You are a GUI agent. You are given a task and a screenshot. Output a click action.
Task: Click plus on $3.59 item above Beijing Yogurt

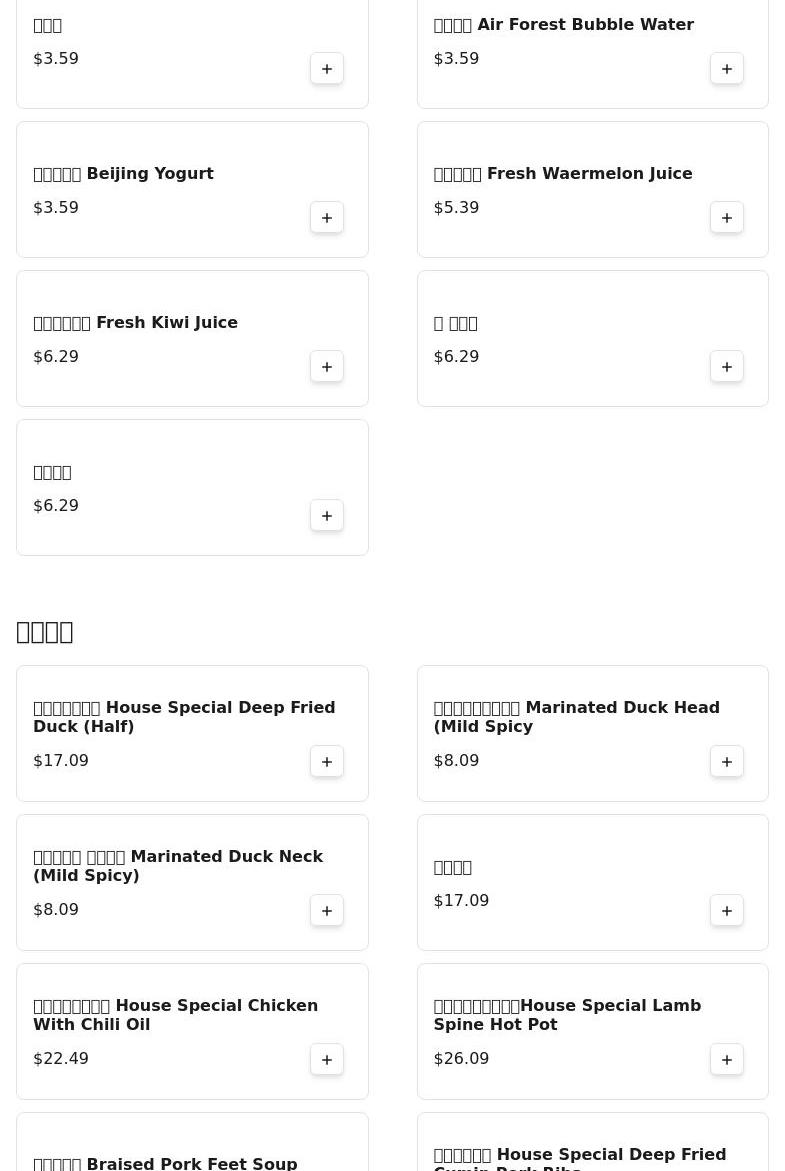[327, 69]
